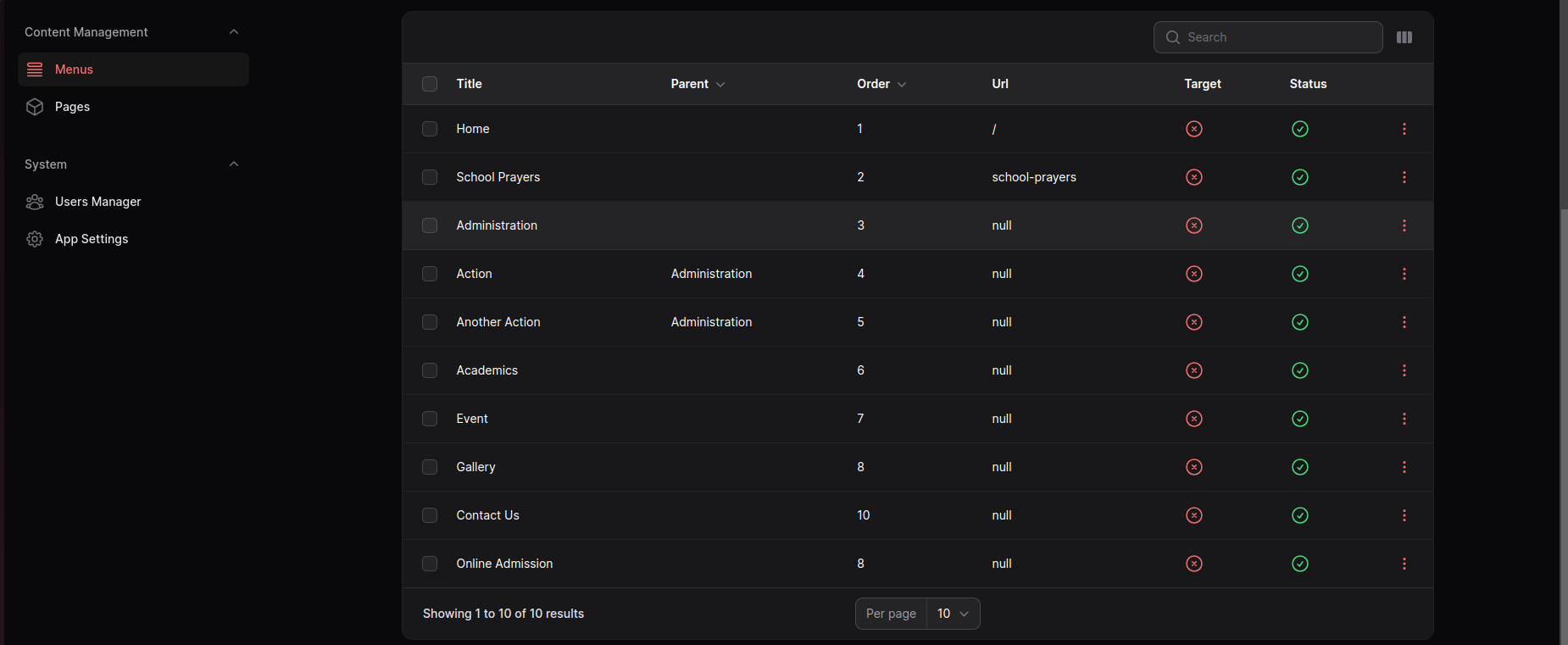1568x645 pixels.
Task: Collapse the System sidebar group
Action: [x=234, y=164]
